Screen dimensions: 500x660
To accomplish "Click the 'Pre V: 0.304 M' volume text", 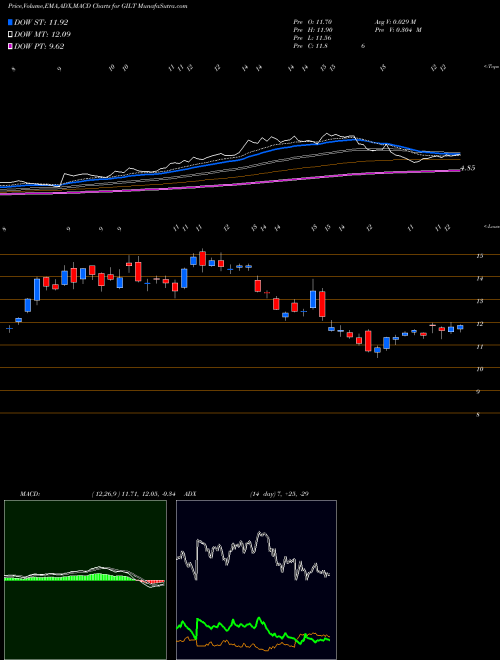I will [398, 30].
